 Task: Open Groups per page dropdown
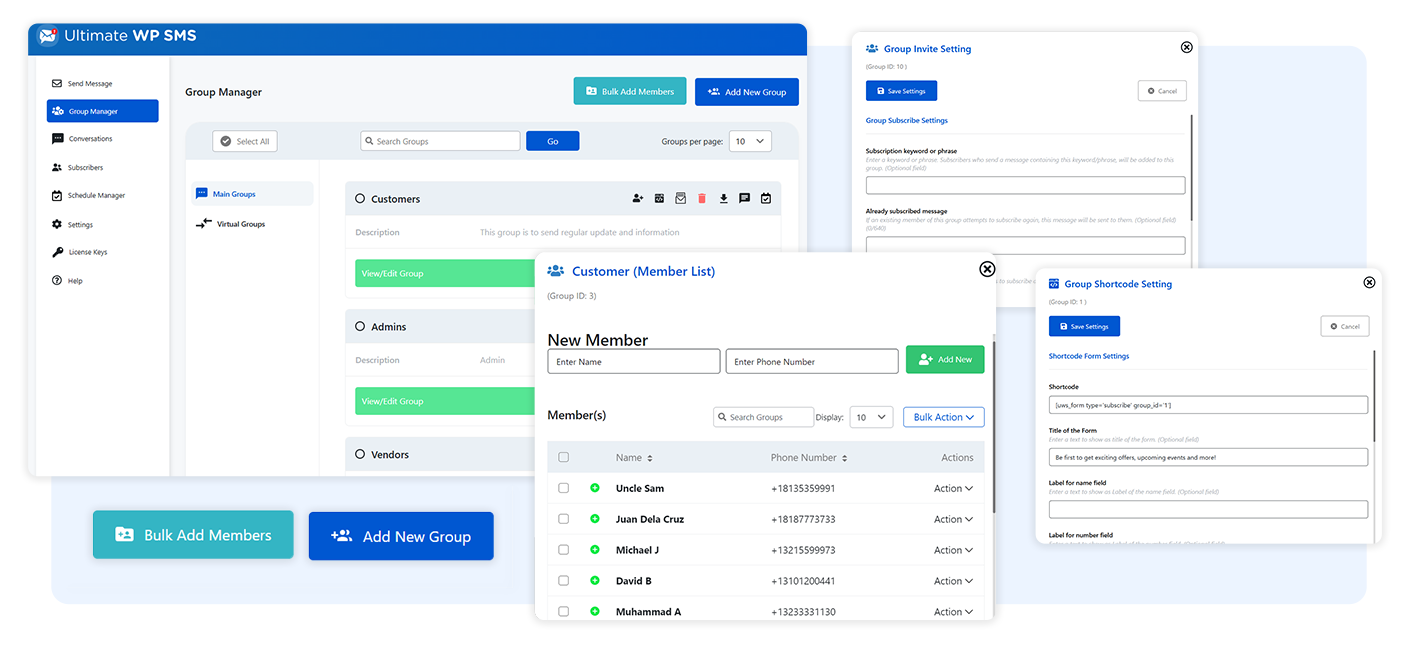point(750,141)
